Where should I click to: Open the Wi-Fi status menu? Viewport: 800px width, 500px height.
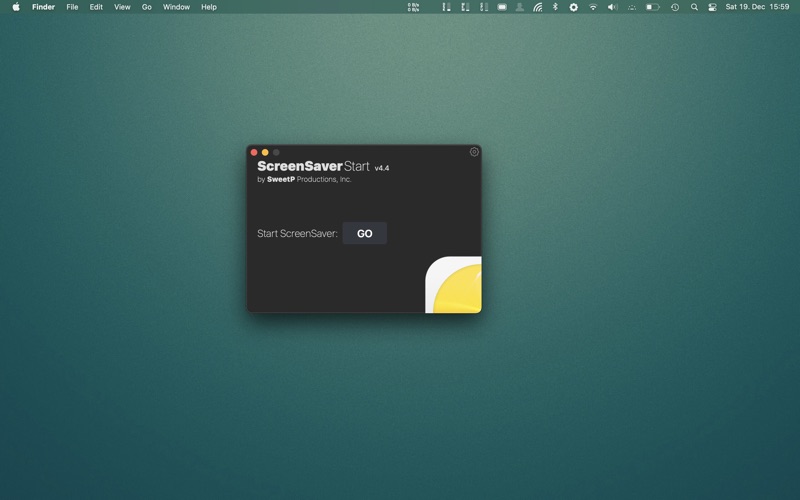coord(593,7)
